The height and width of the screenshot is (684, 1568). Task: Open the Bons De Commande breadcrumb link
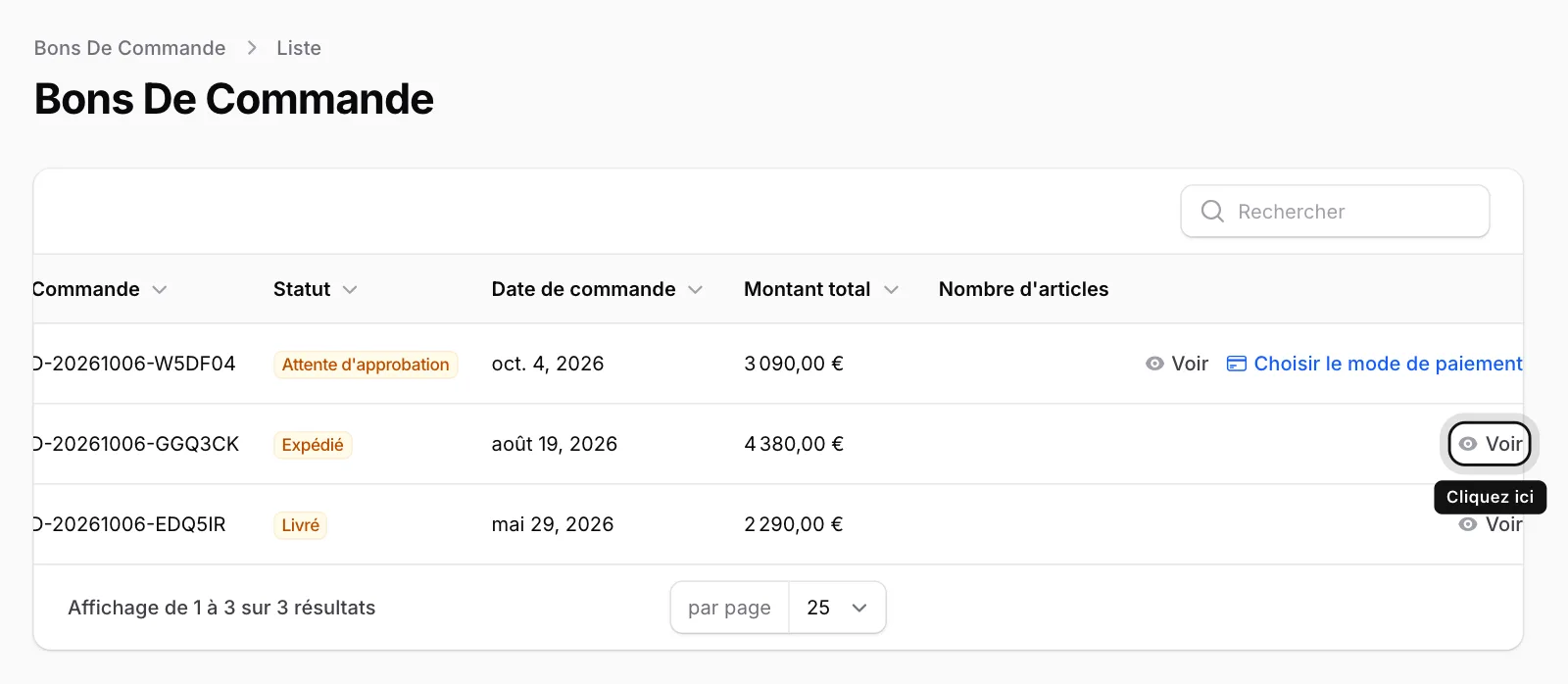[130, 48]
